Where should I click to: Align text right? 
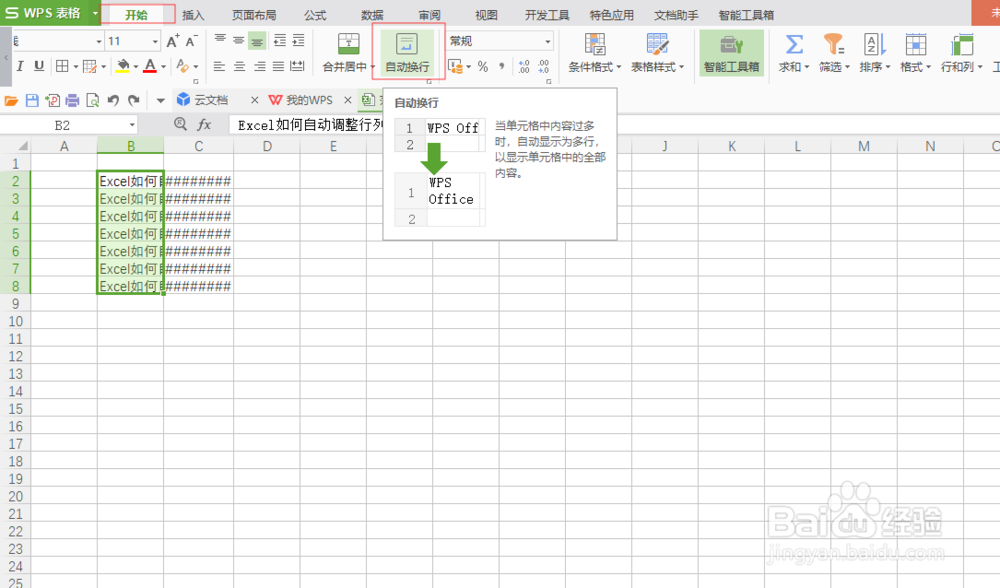(259, 66)
